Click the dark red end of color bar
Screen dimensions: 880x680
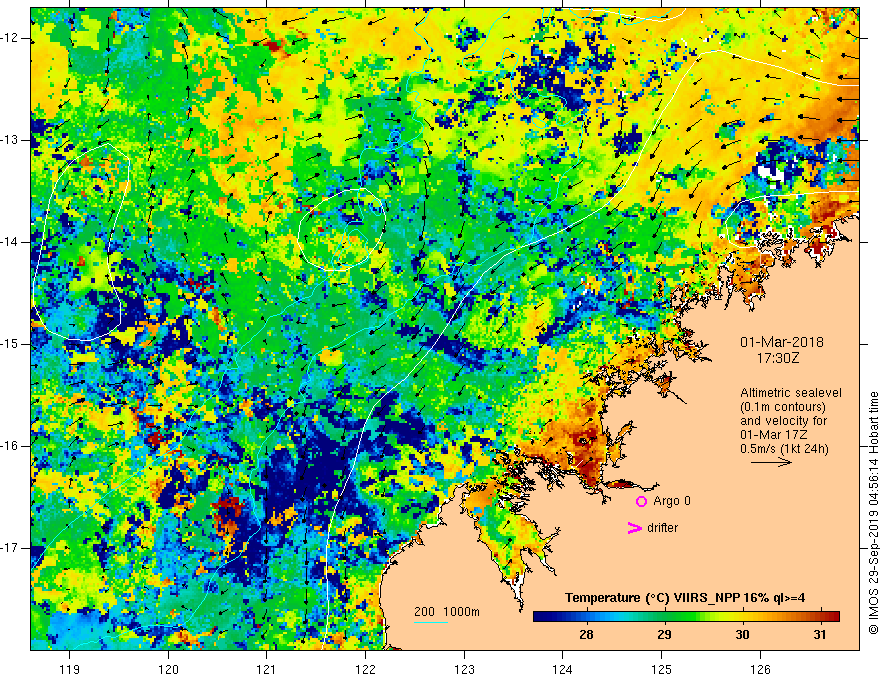[834, 617]
